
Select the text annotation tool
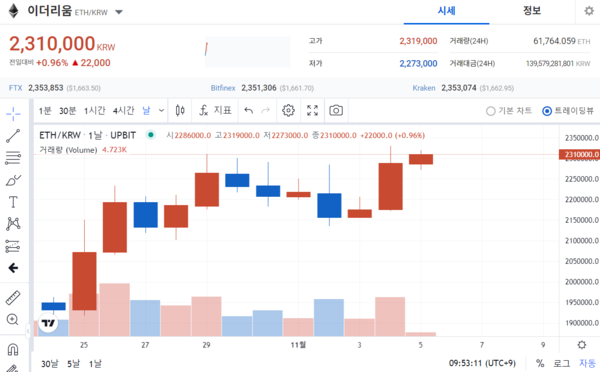tap(13, 202)
